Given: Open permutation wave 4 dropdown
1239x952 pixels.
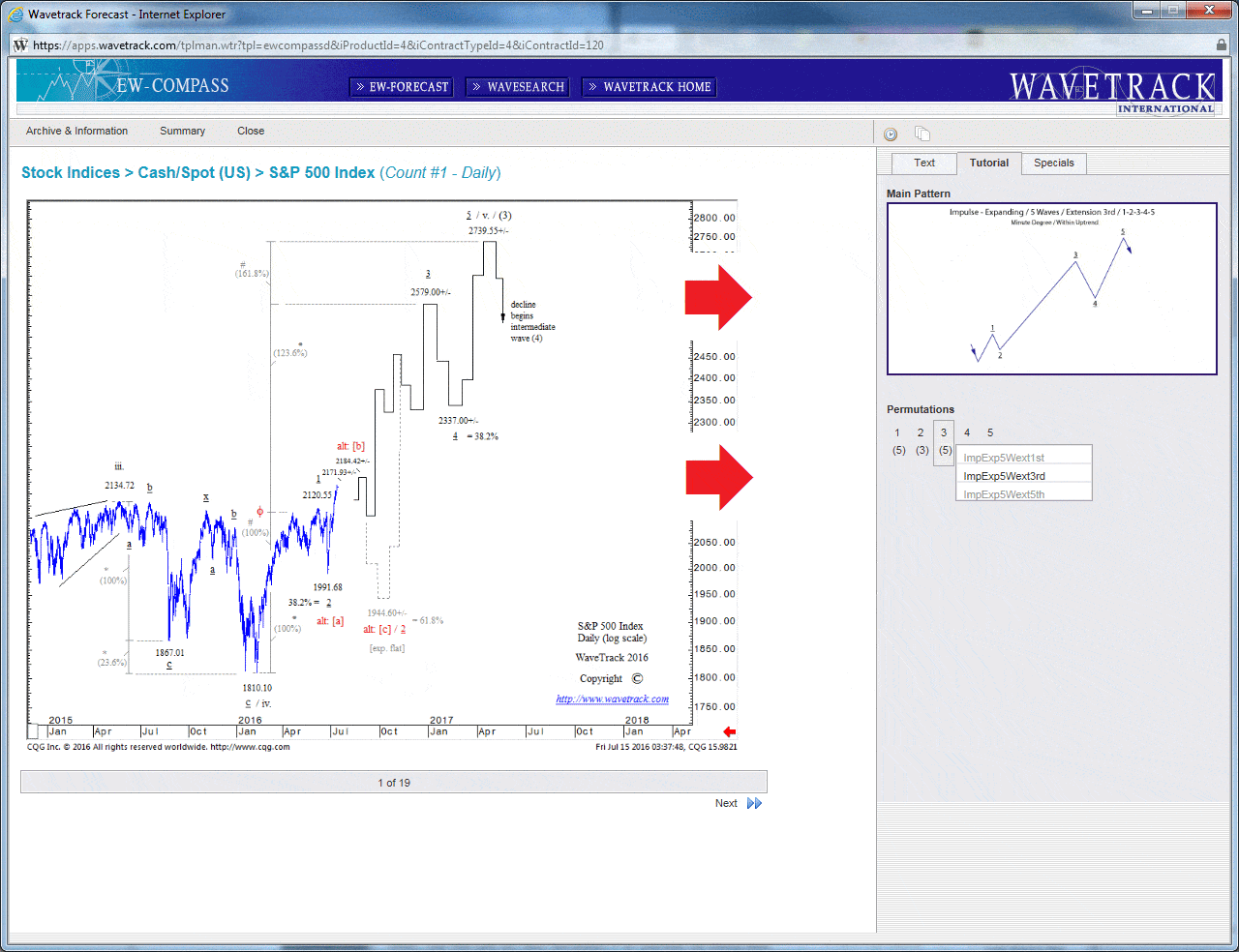Looking at the screenshot, I should coord(967,432).
